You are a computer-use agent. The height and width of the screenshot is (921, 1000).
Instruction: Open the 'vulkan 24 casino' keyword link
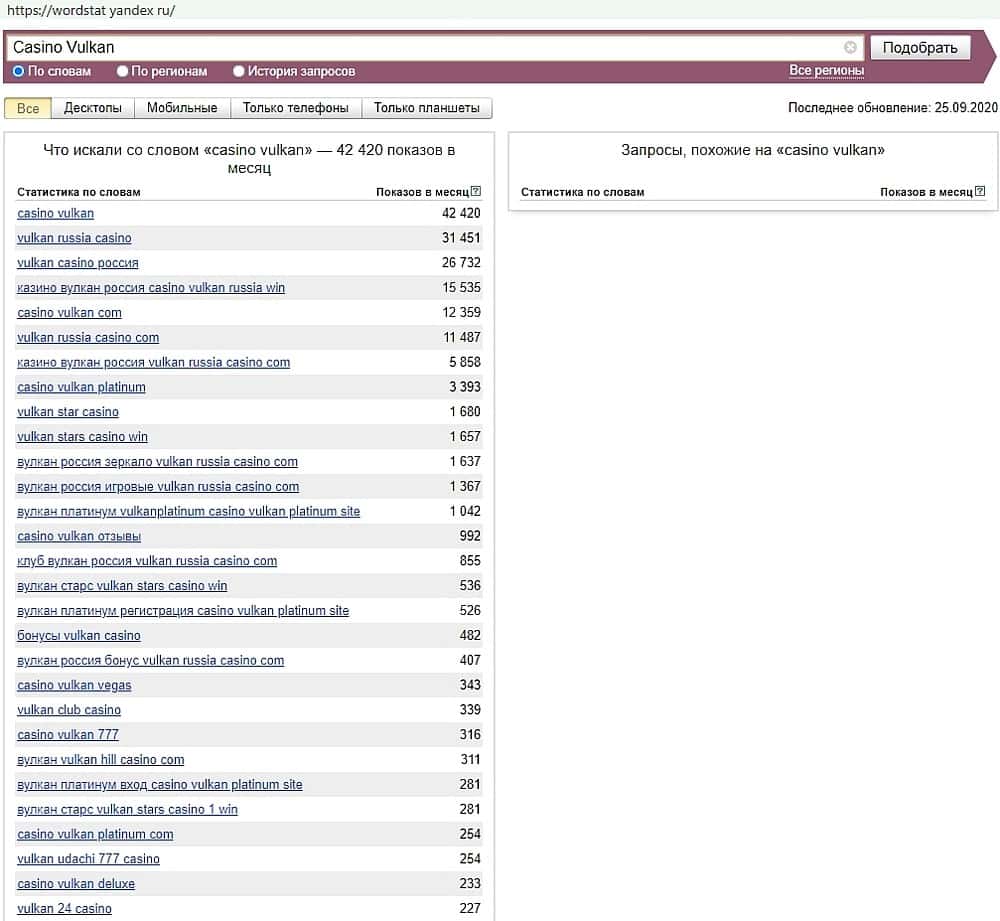64,908
